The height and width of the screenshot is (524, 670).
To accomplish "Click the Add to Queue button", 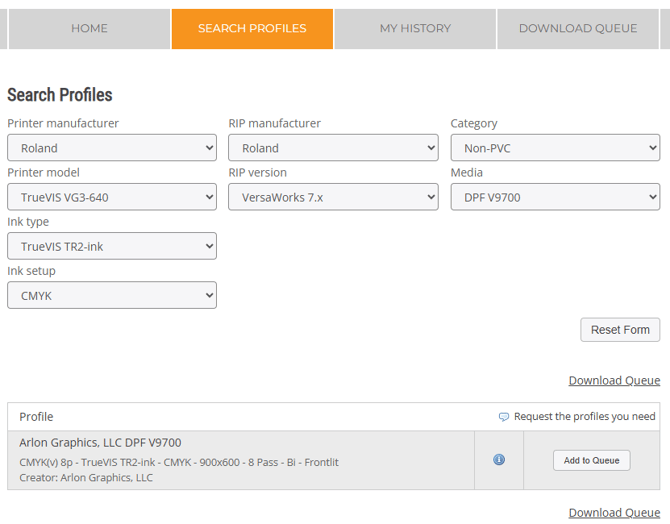I will click(591, 461).
